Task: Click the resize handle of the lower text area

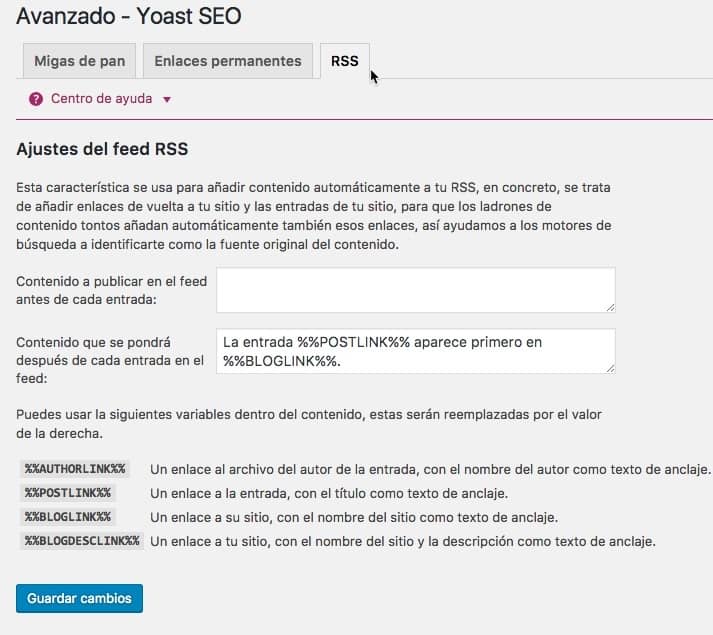Action: click(x=610, y=369)
